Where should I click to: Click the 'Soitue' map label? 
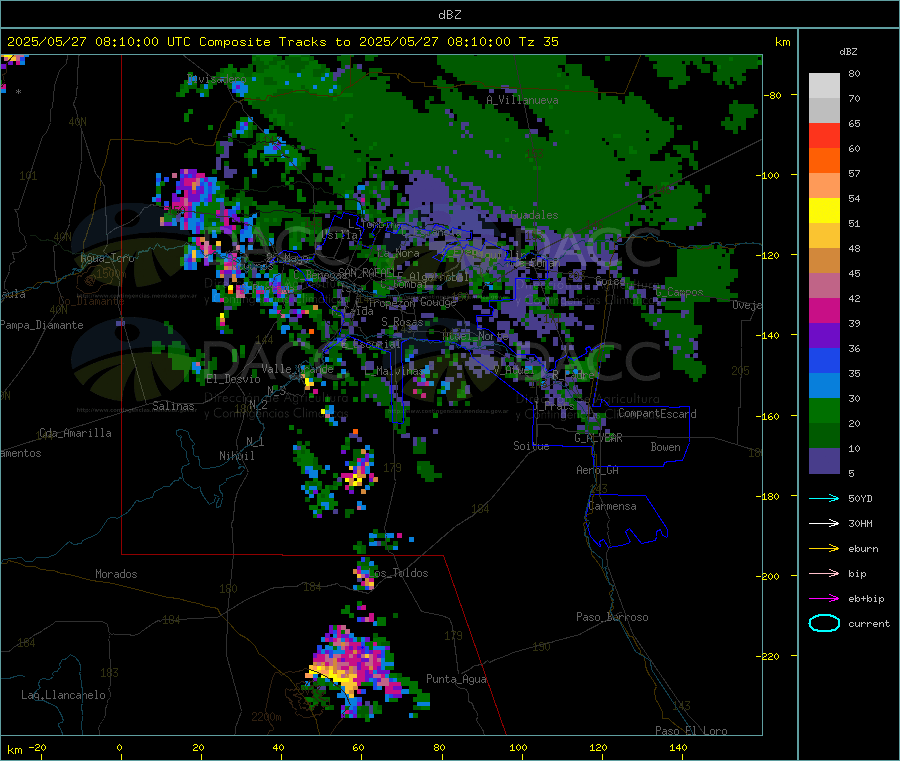[531, 446]
